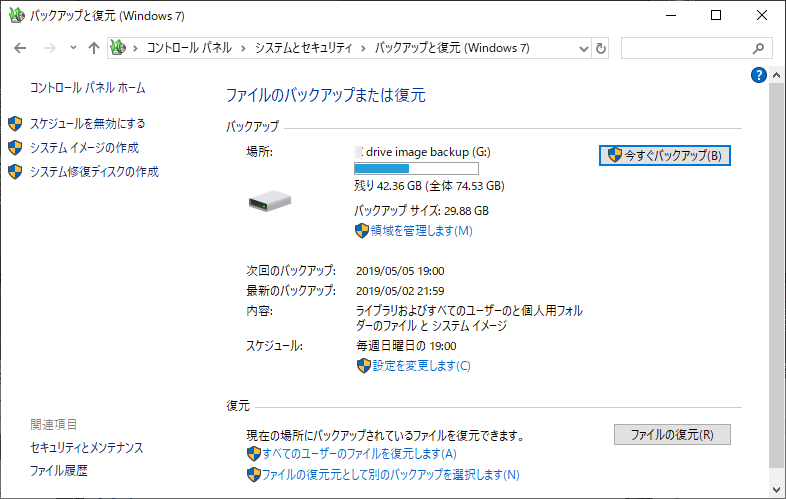Click the shield icon beside 別のバックアップを選択します
786x499 pixels.
coord(254,474)
